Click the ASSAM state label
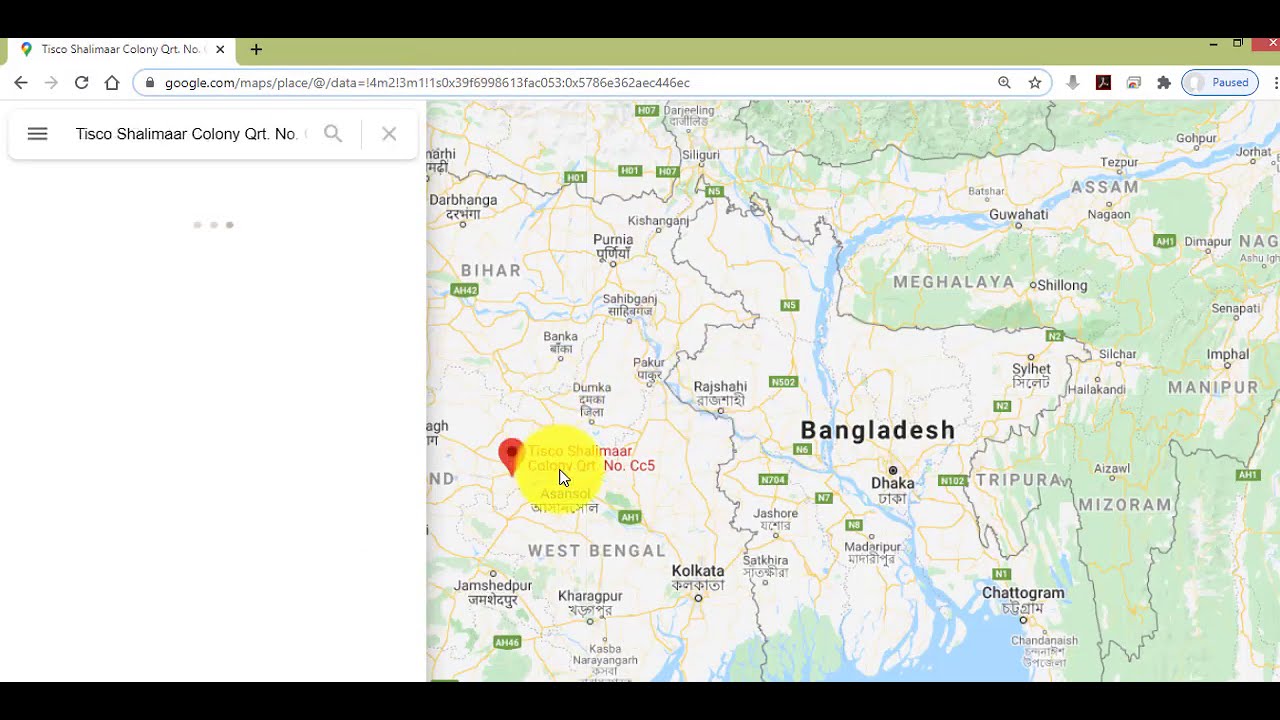The image size is (1280, 720). pyautogui.click(x=1105, y=187)
